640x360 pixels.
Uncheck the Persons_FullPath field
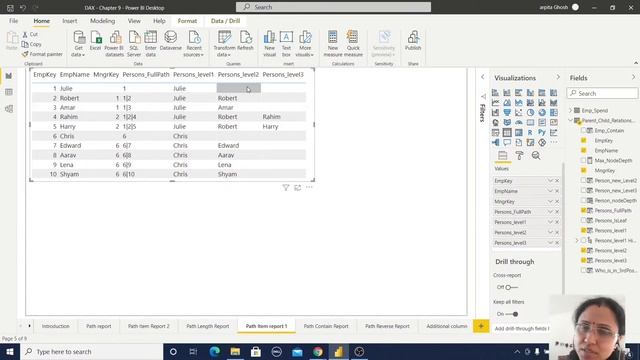583,210
